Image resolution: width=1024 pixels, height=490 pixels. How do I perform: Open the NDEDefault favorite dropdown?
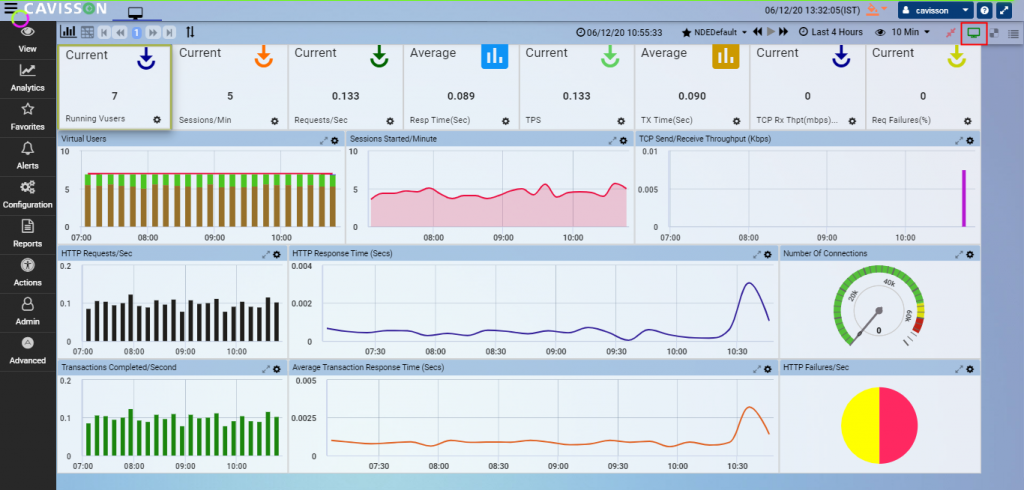coord(714,32)
